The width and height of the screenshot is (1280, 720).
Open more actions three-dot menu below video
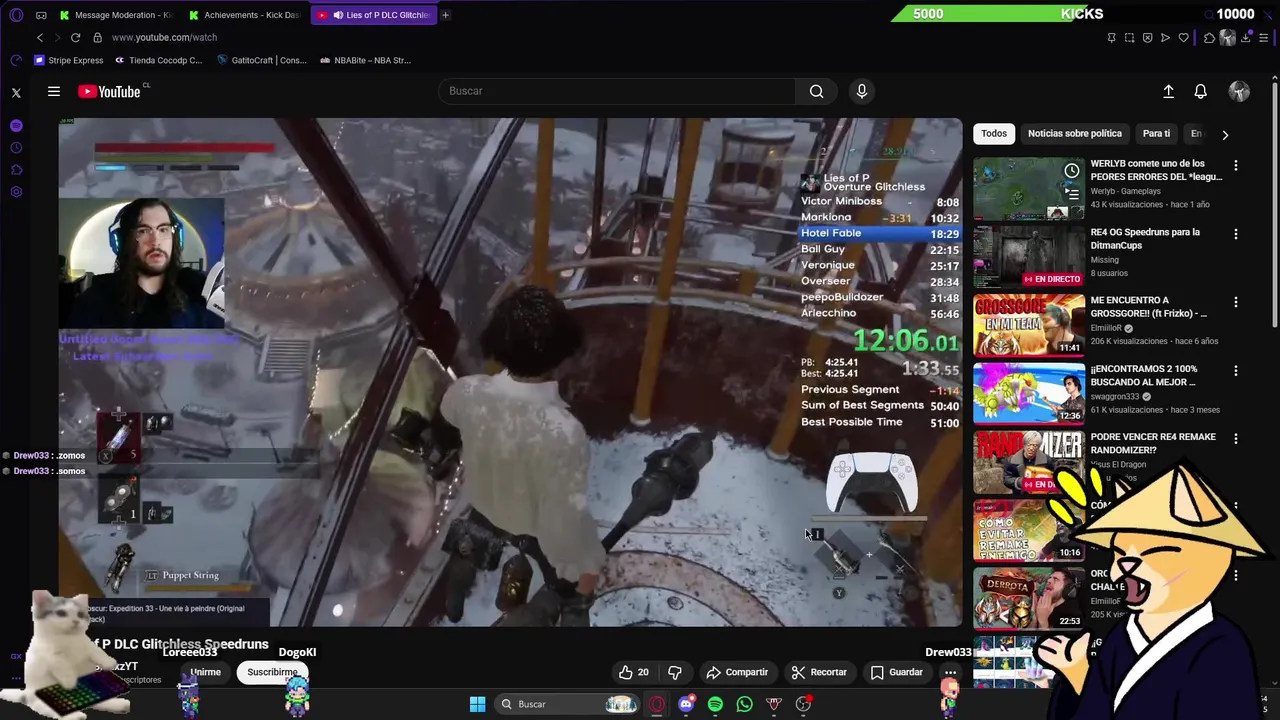click(950, 672)
